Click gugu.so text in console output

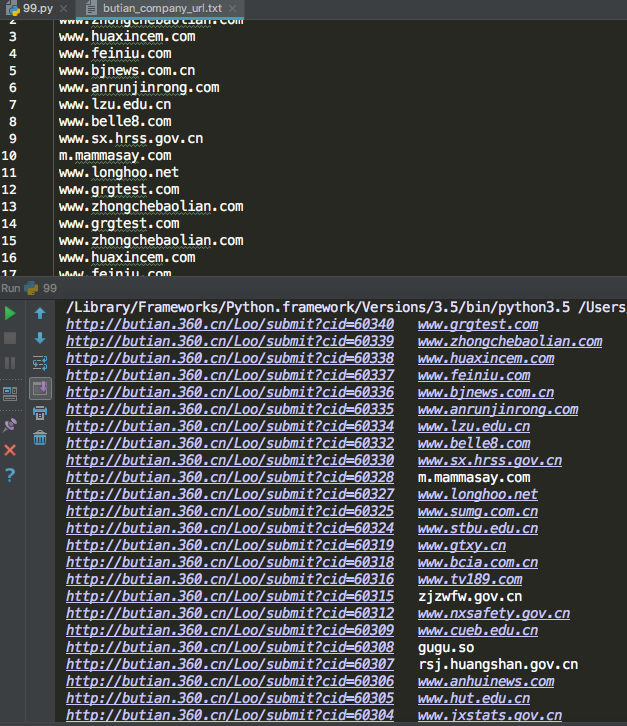coord(446,647)
